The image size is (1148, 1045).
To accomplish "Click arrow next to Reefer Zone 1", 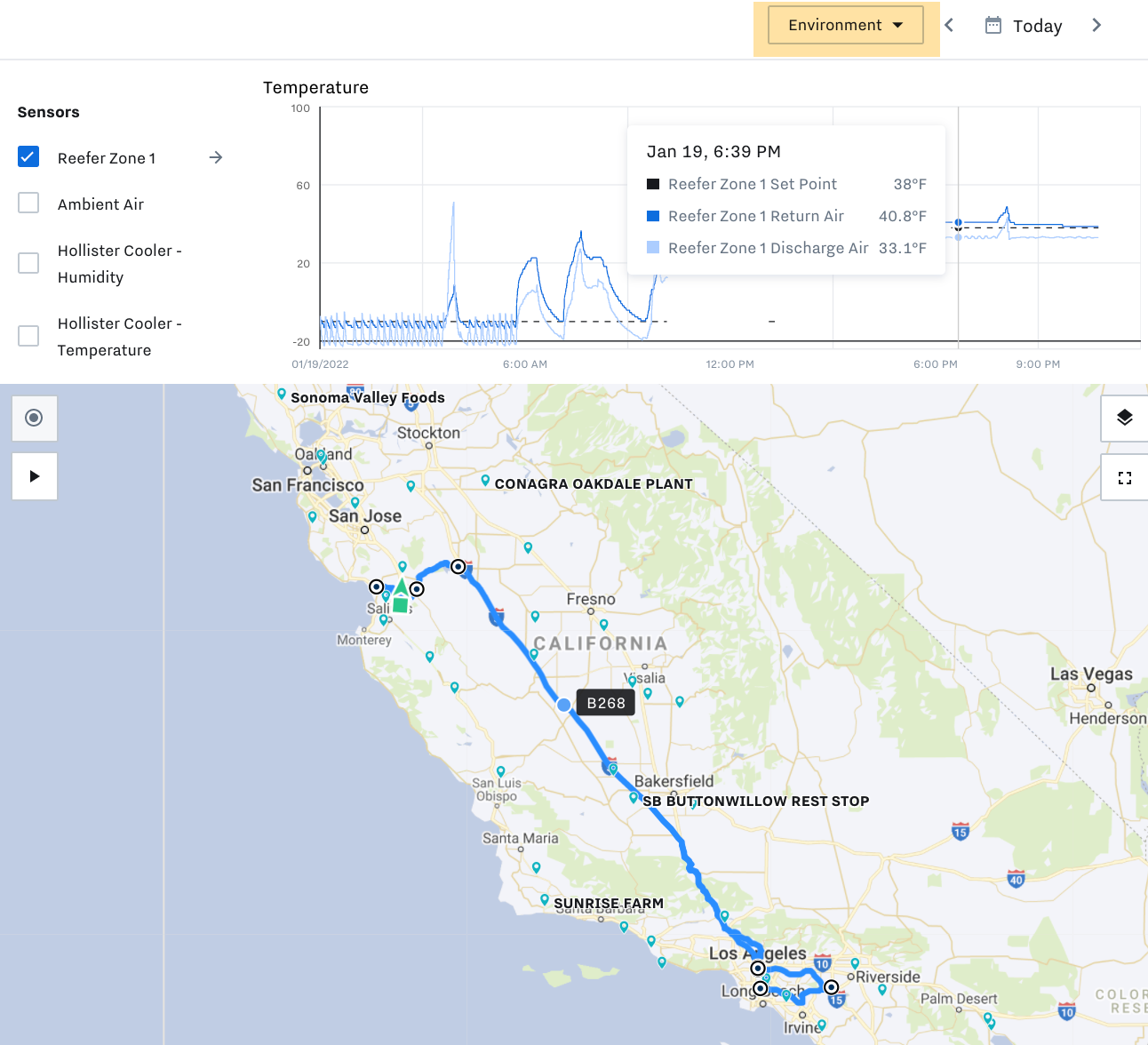I will point(215,157).
